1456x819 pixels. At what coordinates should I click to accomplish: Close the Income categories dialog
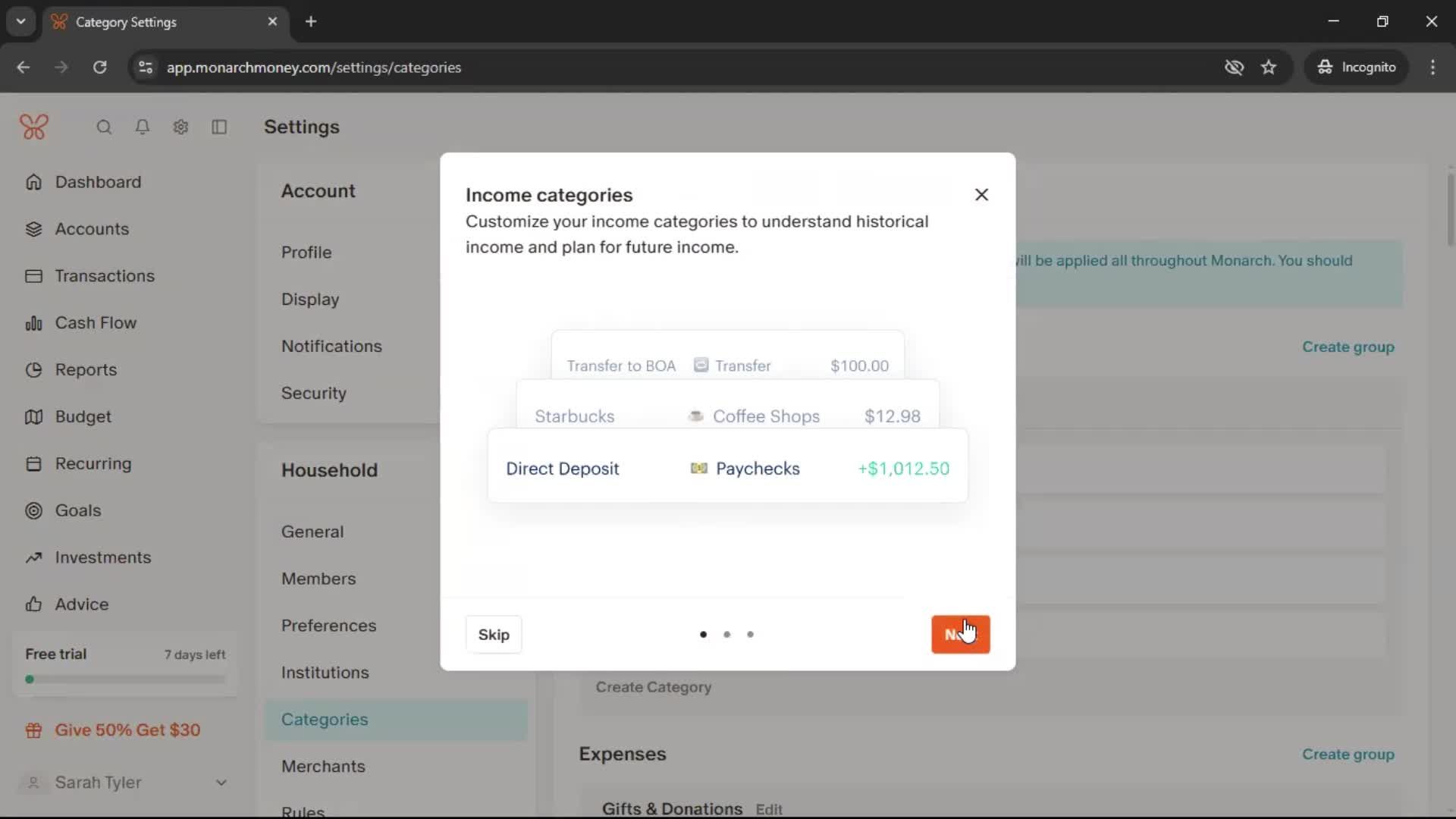[981, 195]
